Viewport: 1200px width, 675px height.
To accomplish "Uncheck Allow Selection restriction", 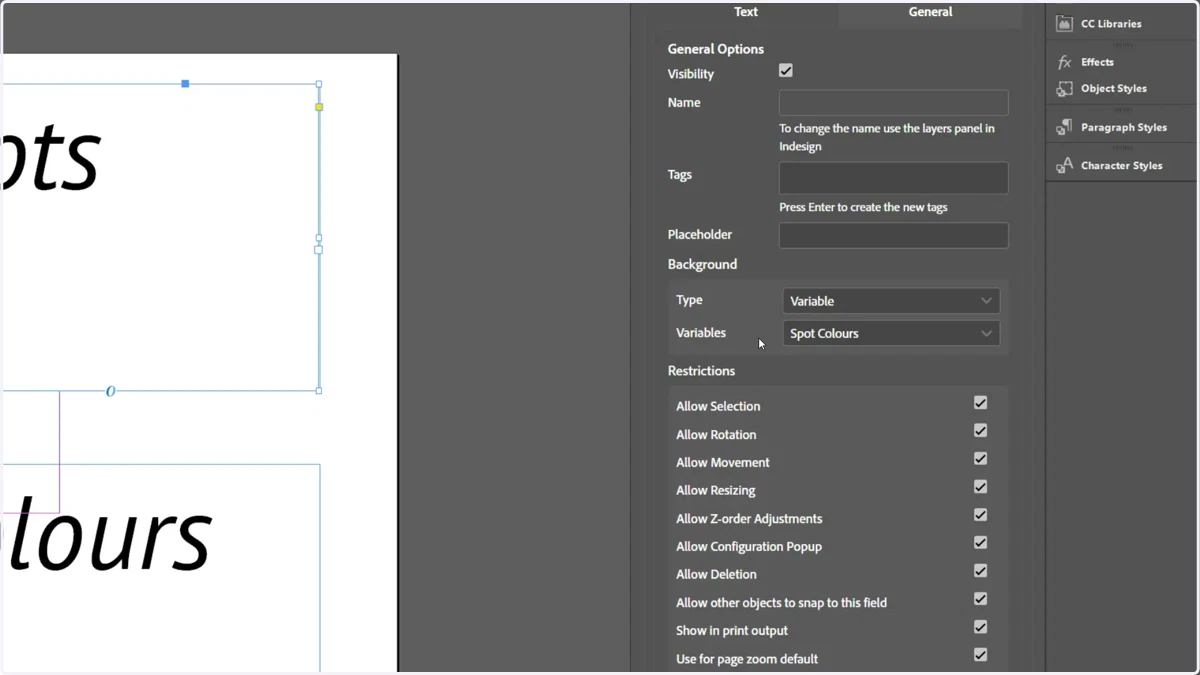I will [981, 403].
